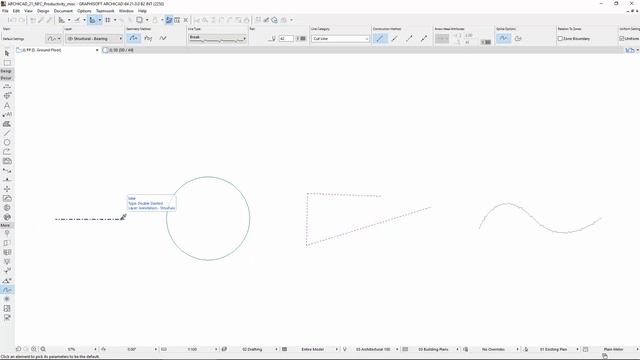This screenshot has width=640, height=360.
Task: Select the third construction method icon
Action: pyautogui.click(x=409, y=38)
